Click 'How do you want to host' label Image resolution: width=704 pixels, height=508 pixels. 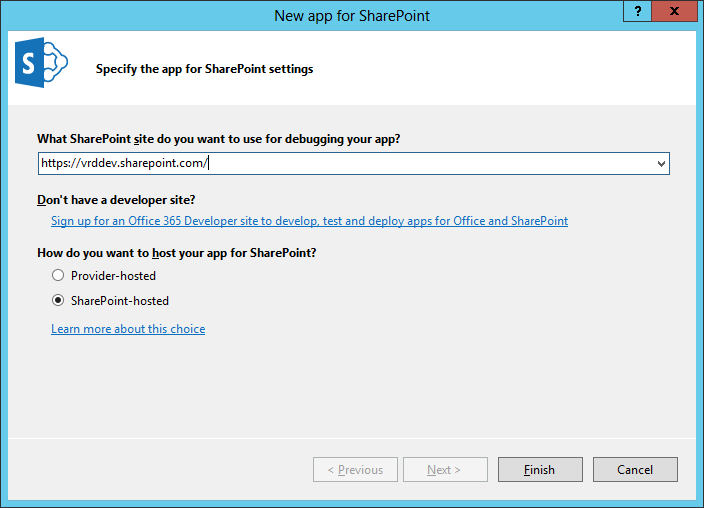pos(177,253)
